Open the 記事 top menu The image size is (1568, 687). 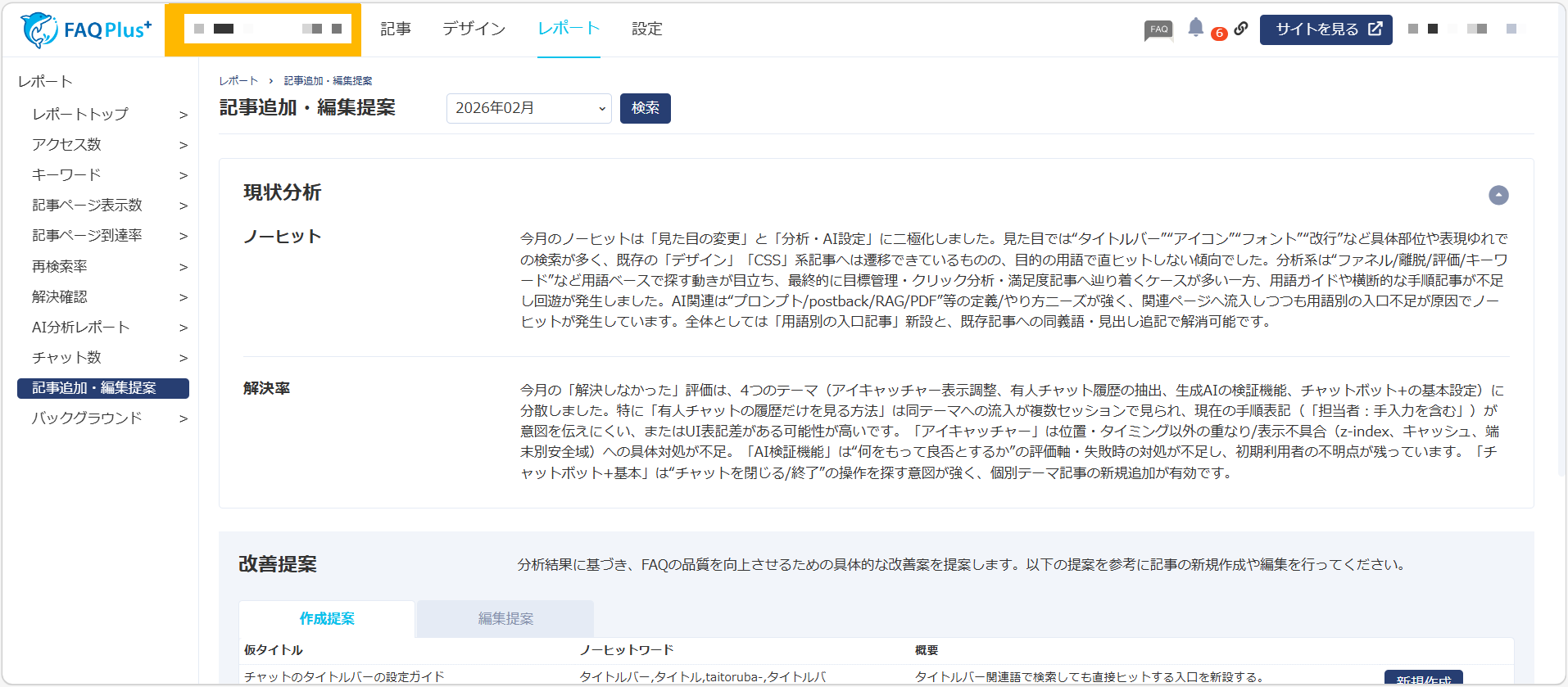[396, 29]
